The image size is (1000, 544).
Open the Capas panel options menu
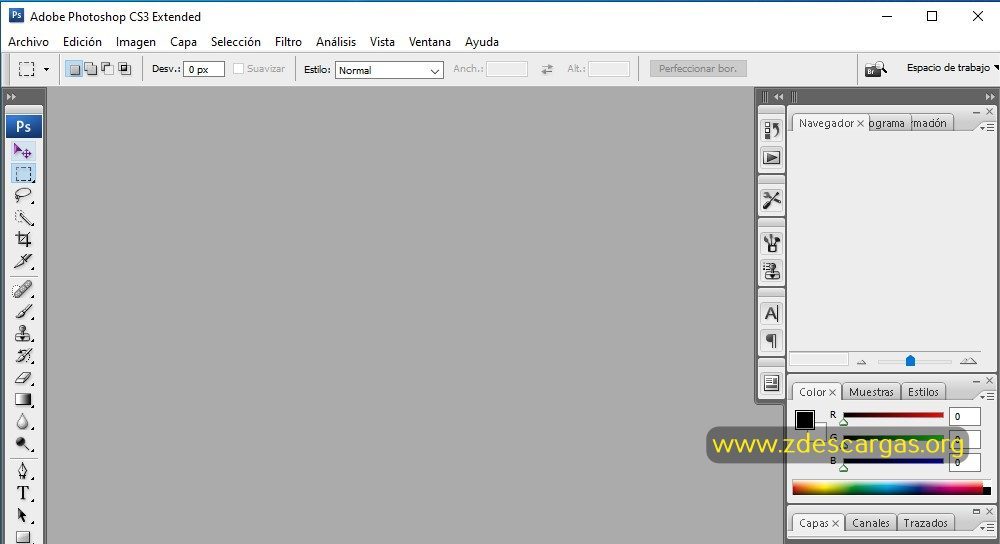[987, 527]
